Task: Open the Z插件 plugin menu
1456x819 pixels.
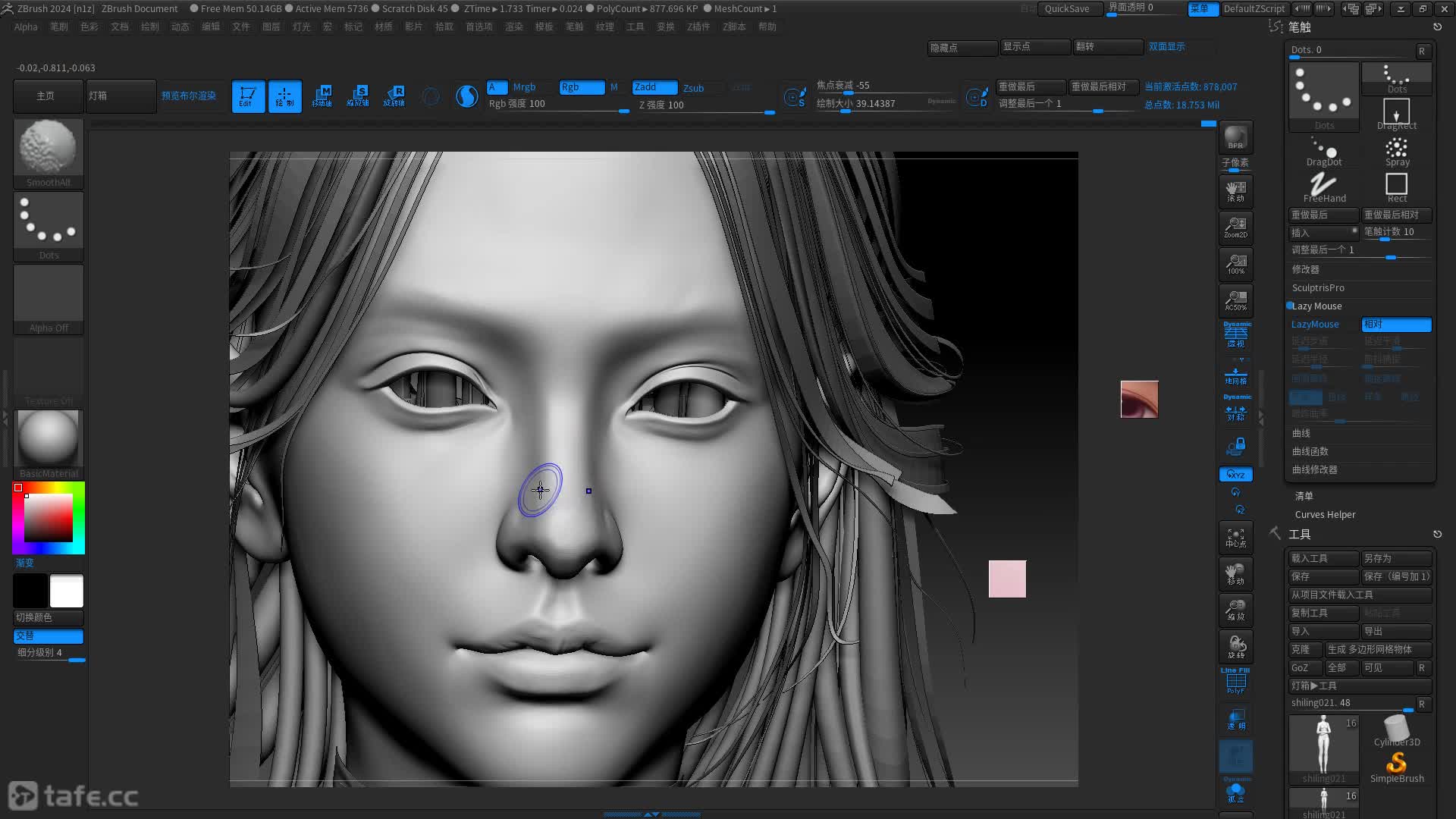Action: coord(698,27)
